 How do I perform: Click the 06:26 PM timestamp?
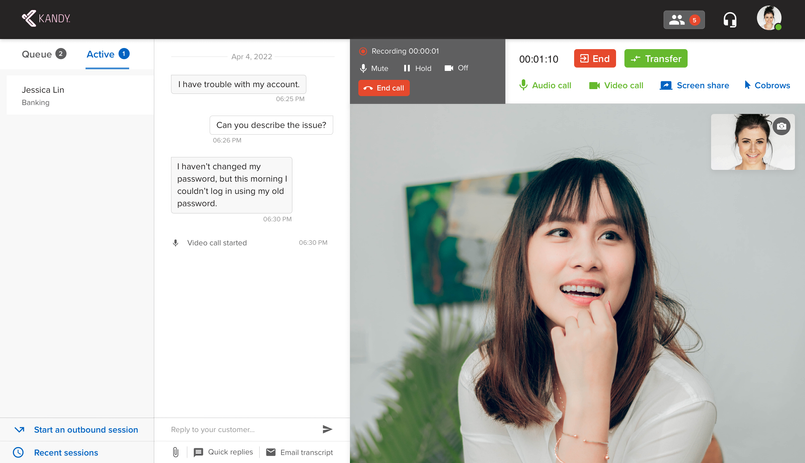[227, 140]
